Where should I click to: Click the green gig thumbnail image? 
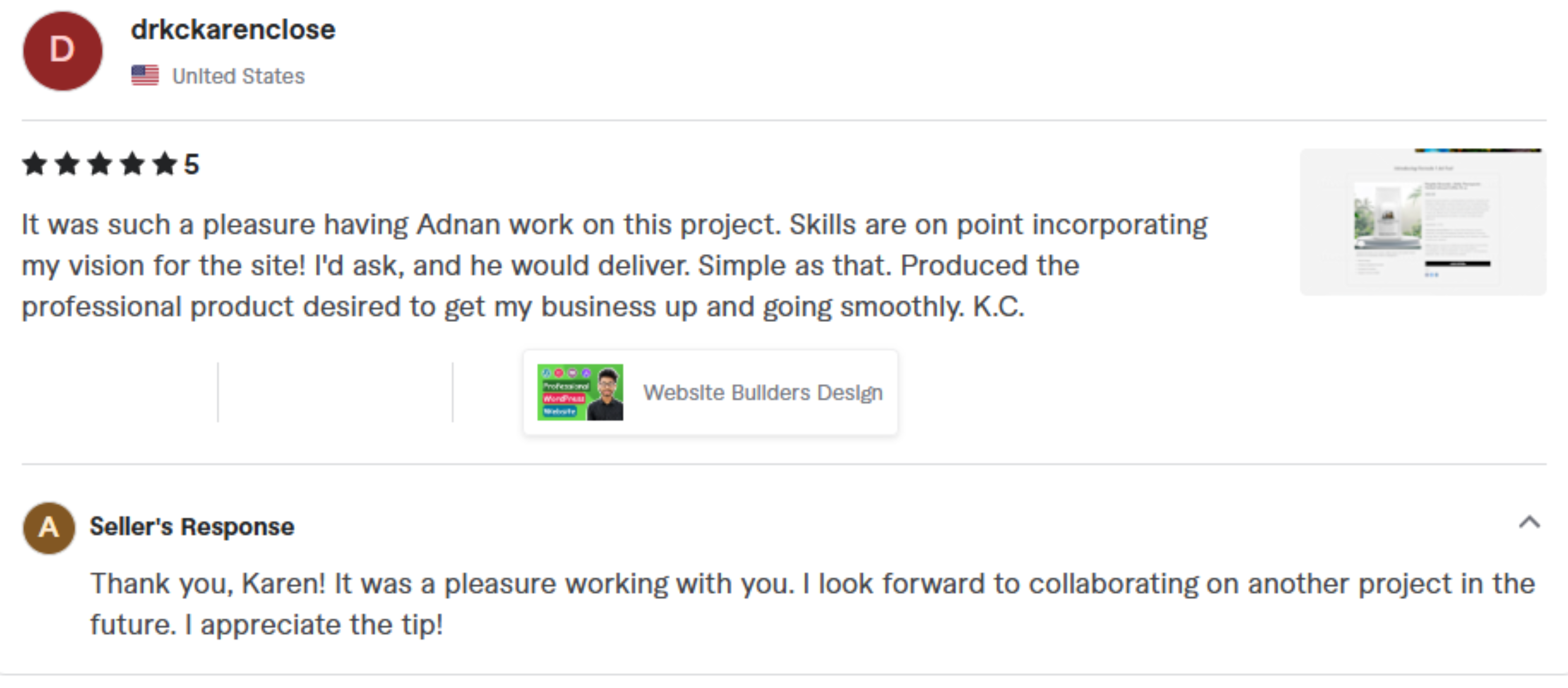tap(579, 392)
